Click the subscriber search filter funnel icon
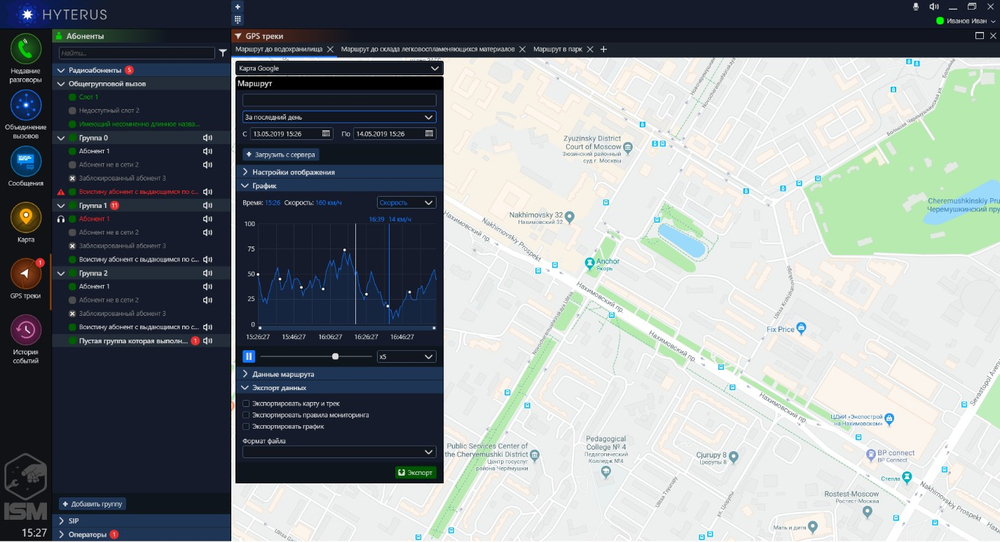Screen dimensions: 1000x542 (223, 53)
